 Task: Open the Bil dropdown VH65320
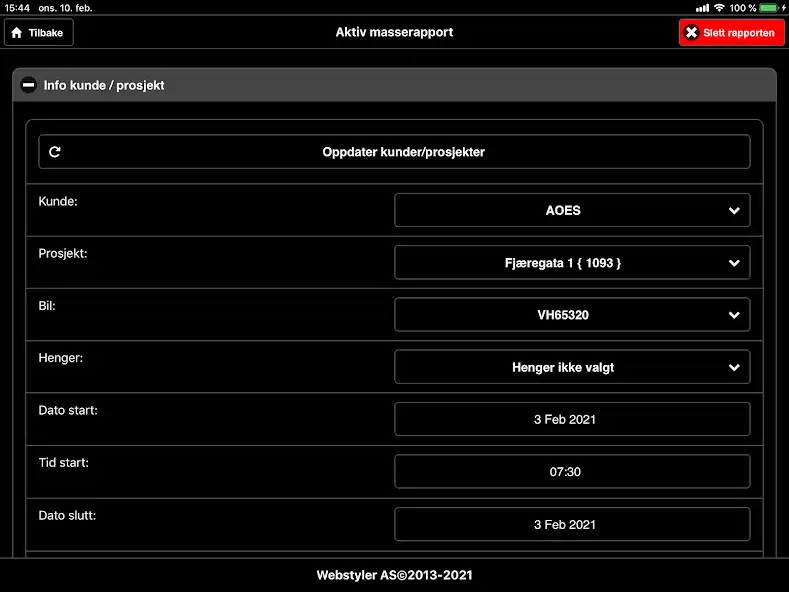pos(572,315)
